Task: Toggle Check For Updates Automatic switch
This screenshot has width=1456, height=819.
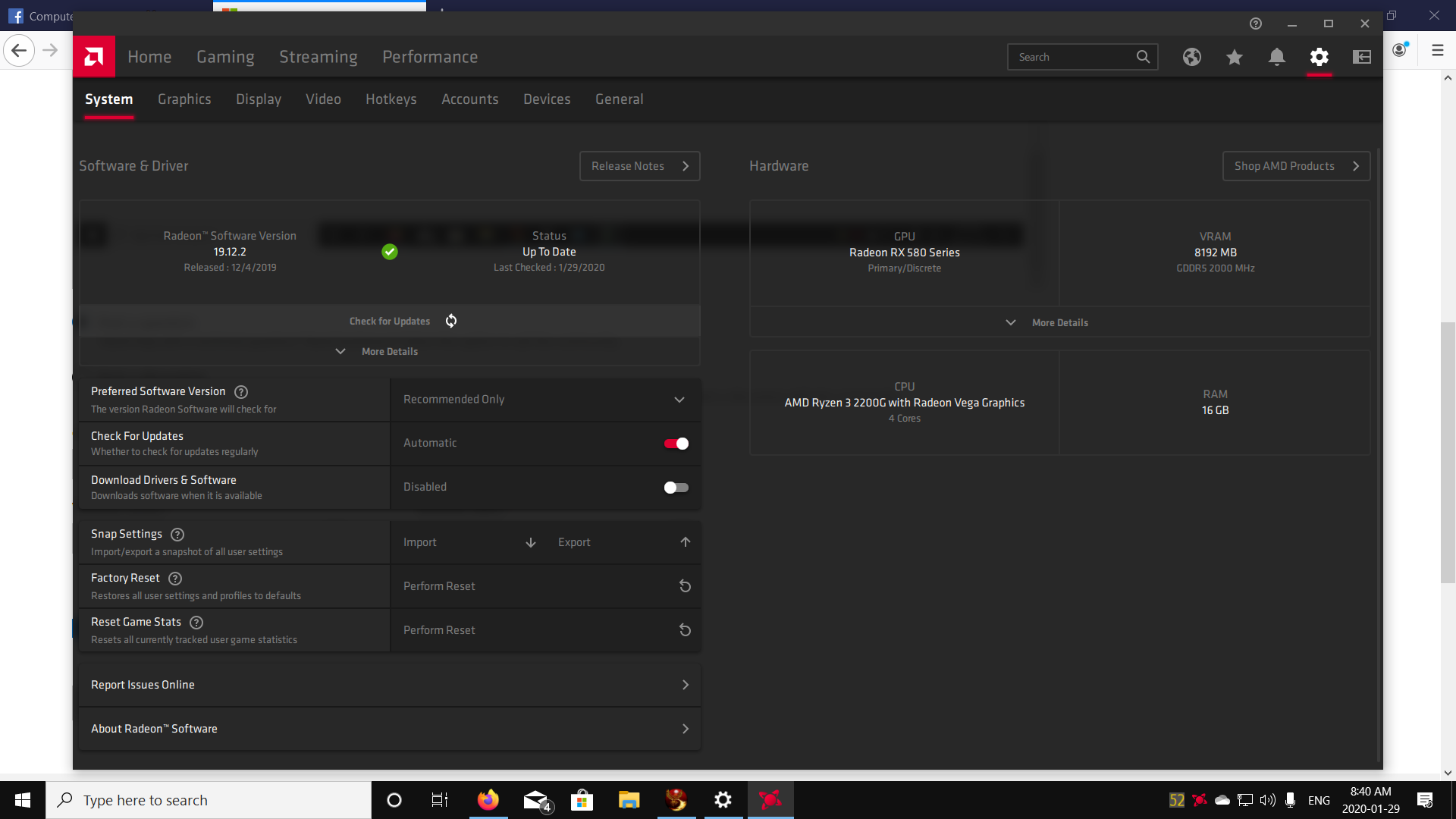Action: pos(676,444)
